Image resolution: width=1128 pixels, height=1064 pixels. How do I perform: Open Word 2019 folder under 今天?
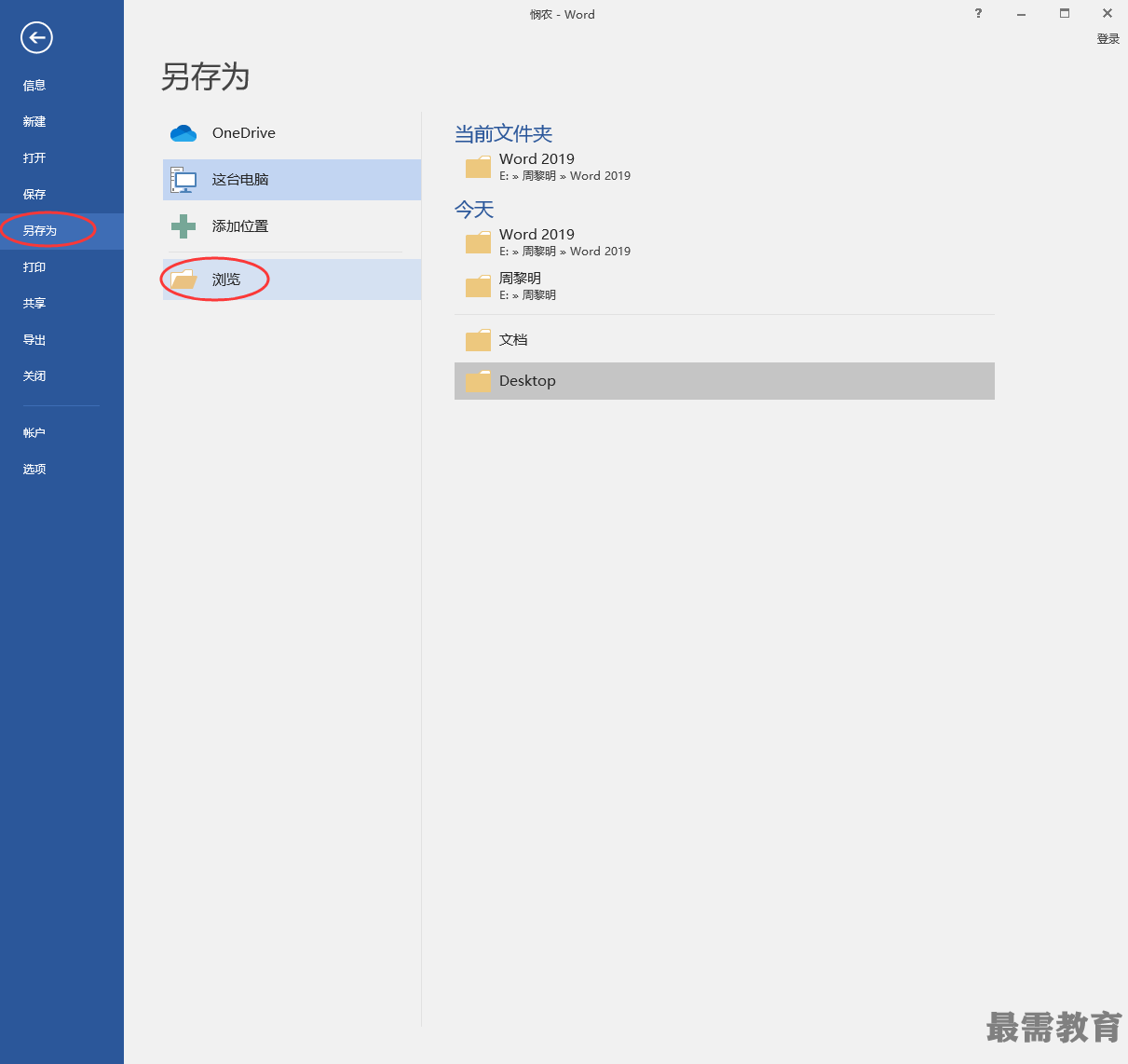point(725,242)
